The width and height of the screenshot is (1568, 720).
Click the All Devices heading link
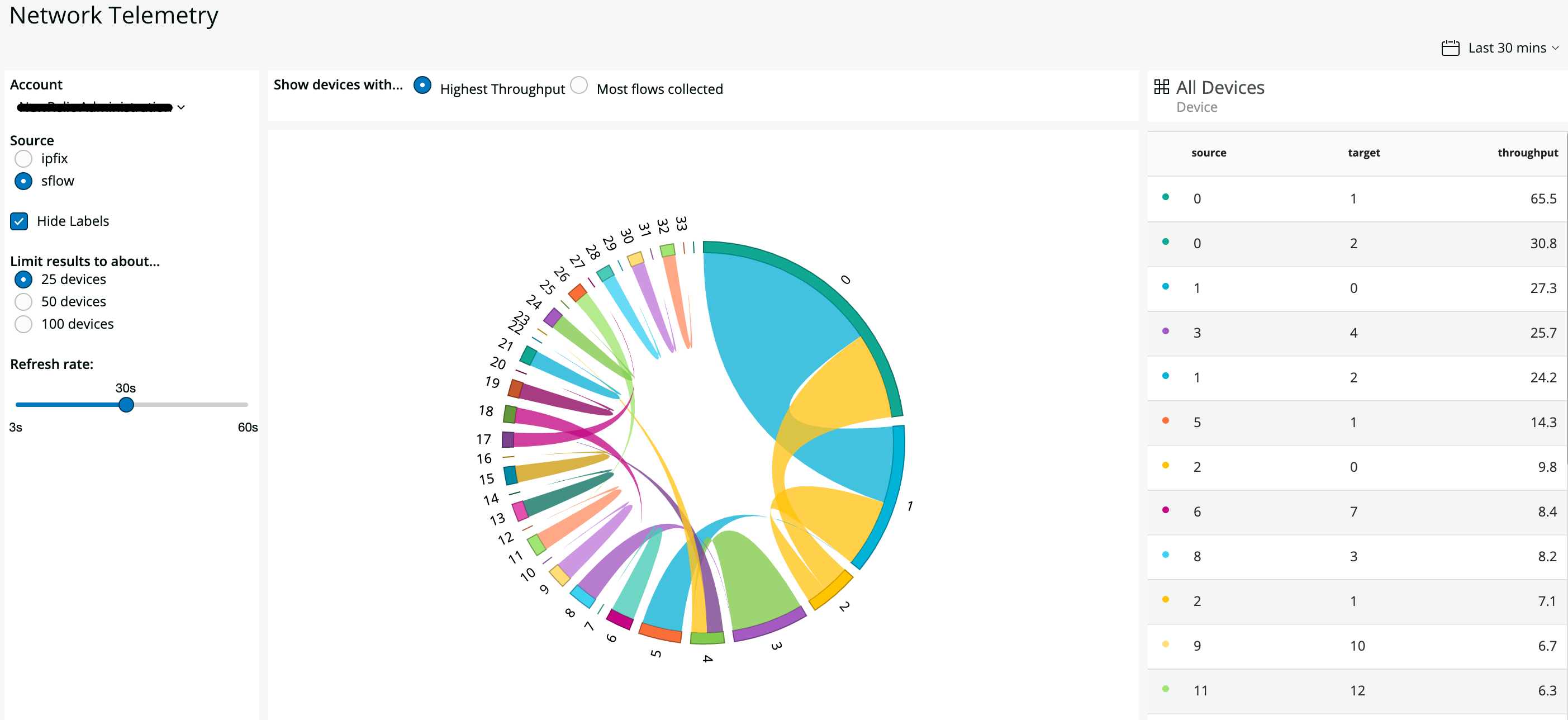click(x=1220, y=88)
